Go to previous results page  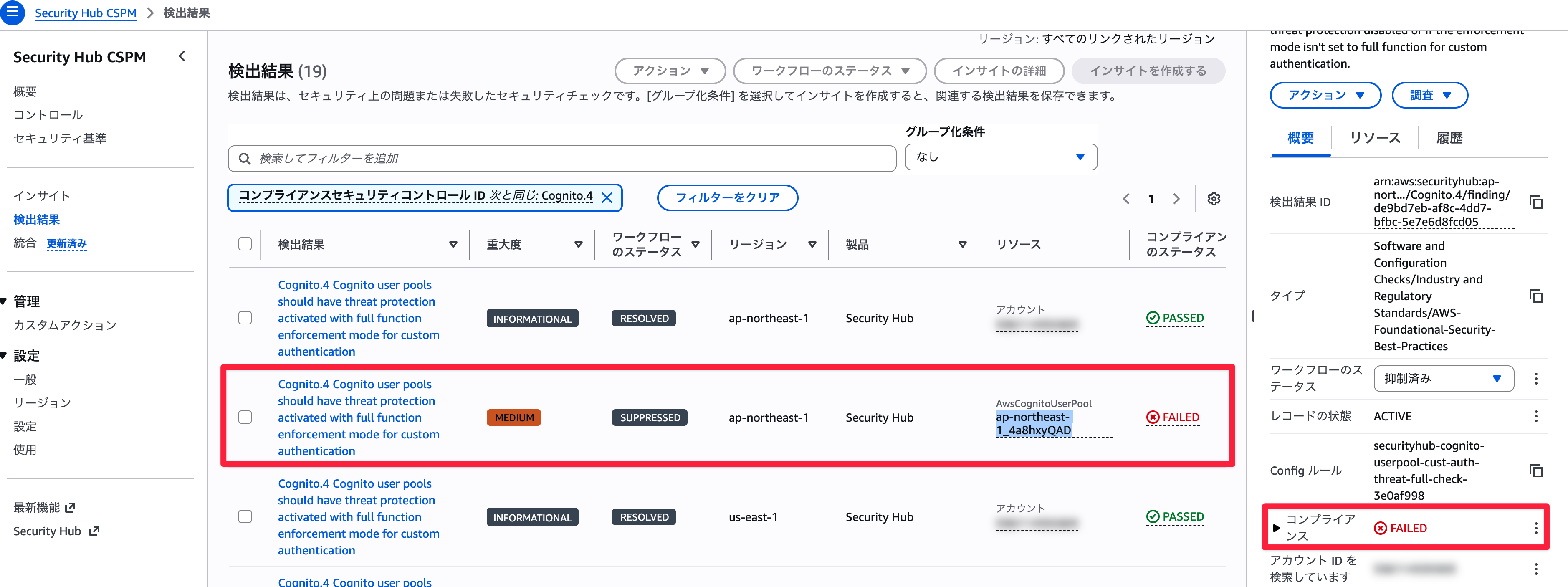click(x=1126, y=198)
